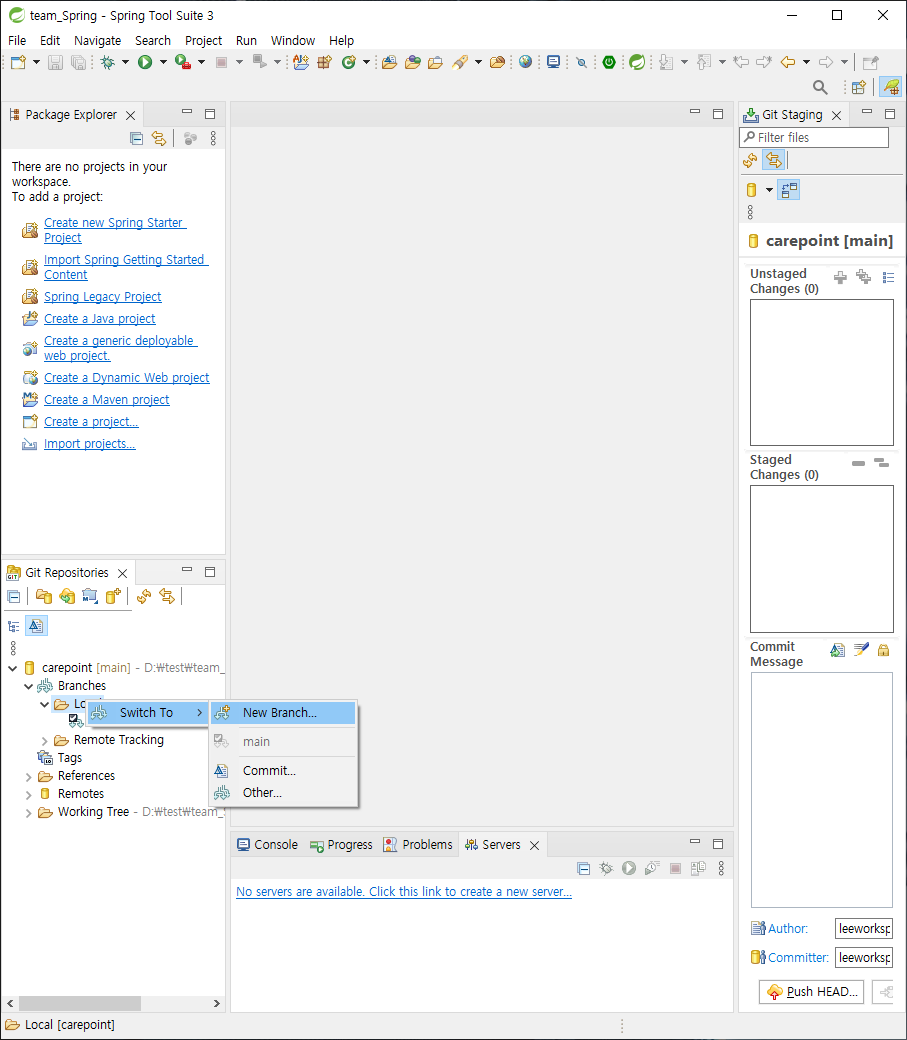Click the create a new server link
Viewport: 907px width, 1040px height.
point(404,892)
